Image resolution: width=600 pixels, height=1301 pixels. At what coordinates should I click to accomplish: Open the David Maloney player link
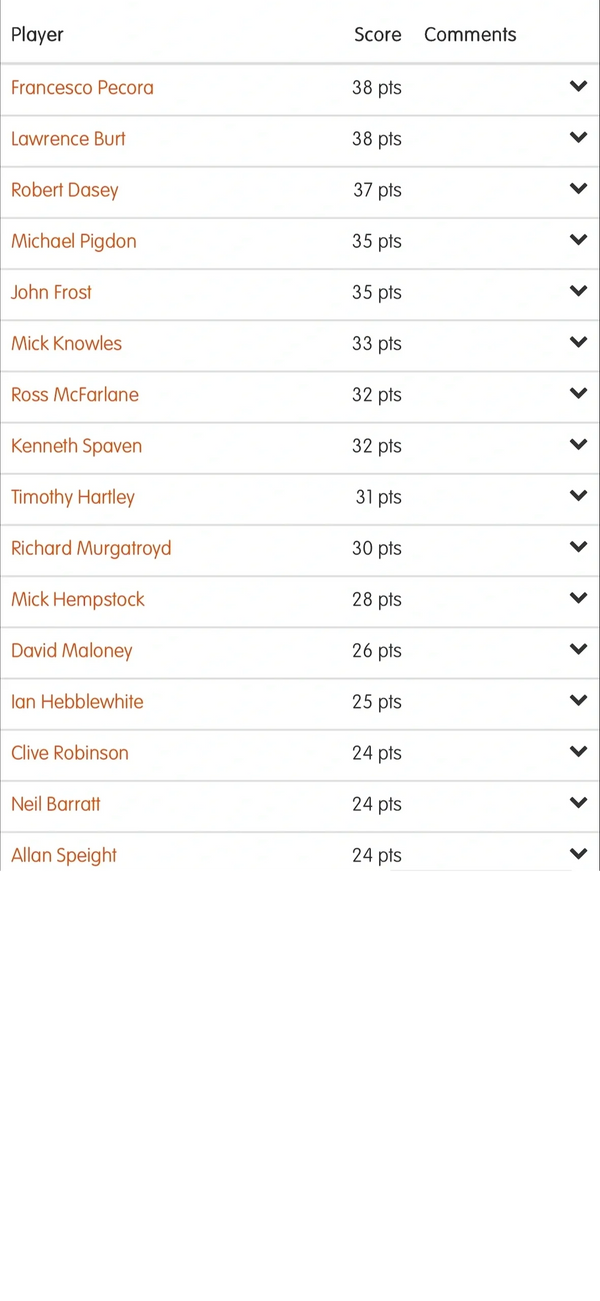tap(72, 651)
